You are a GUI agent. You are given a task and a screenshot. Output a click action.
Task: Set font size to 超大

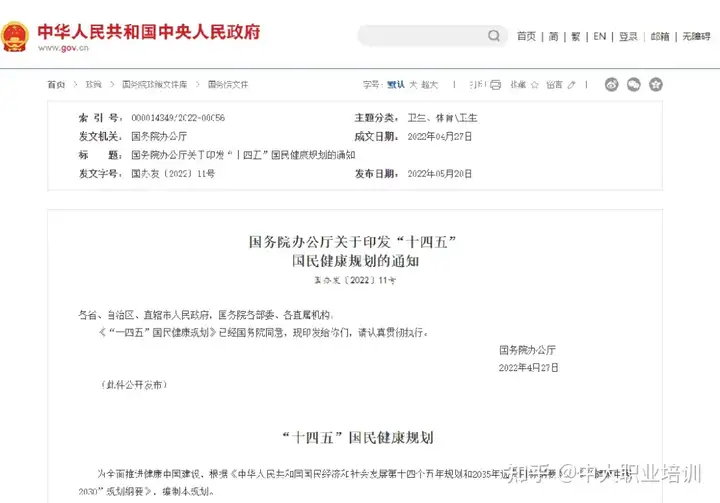pyautogui.click(x=430, y=85)
